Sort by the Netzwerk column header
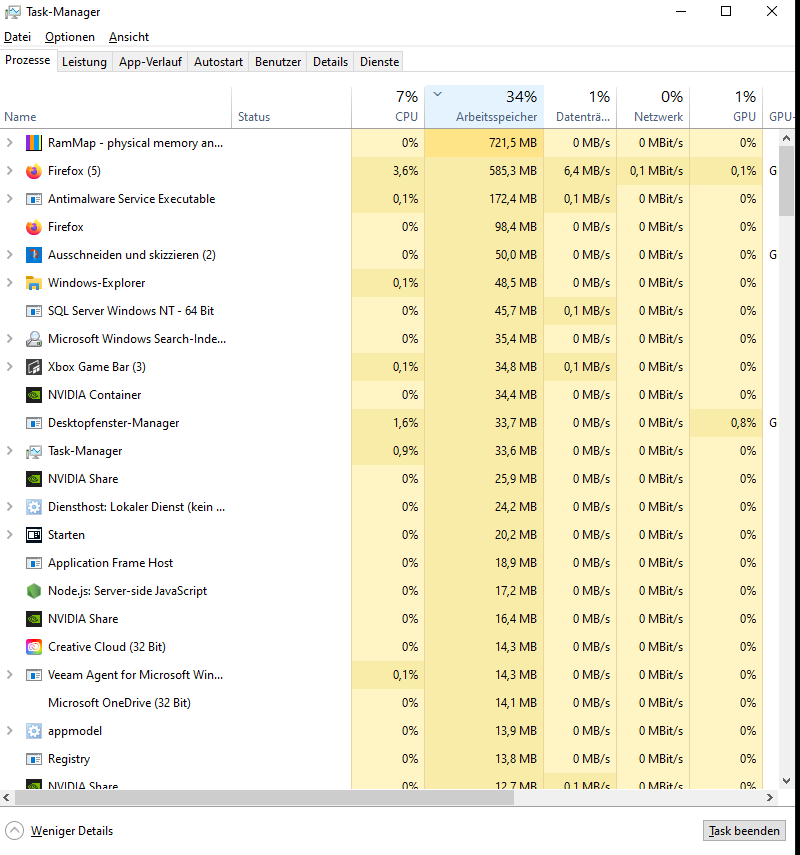 [653, 107]
